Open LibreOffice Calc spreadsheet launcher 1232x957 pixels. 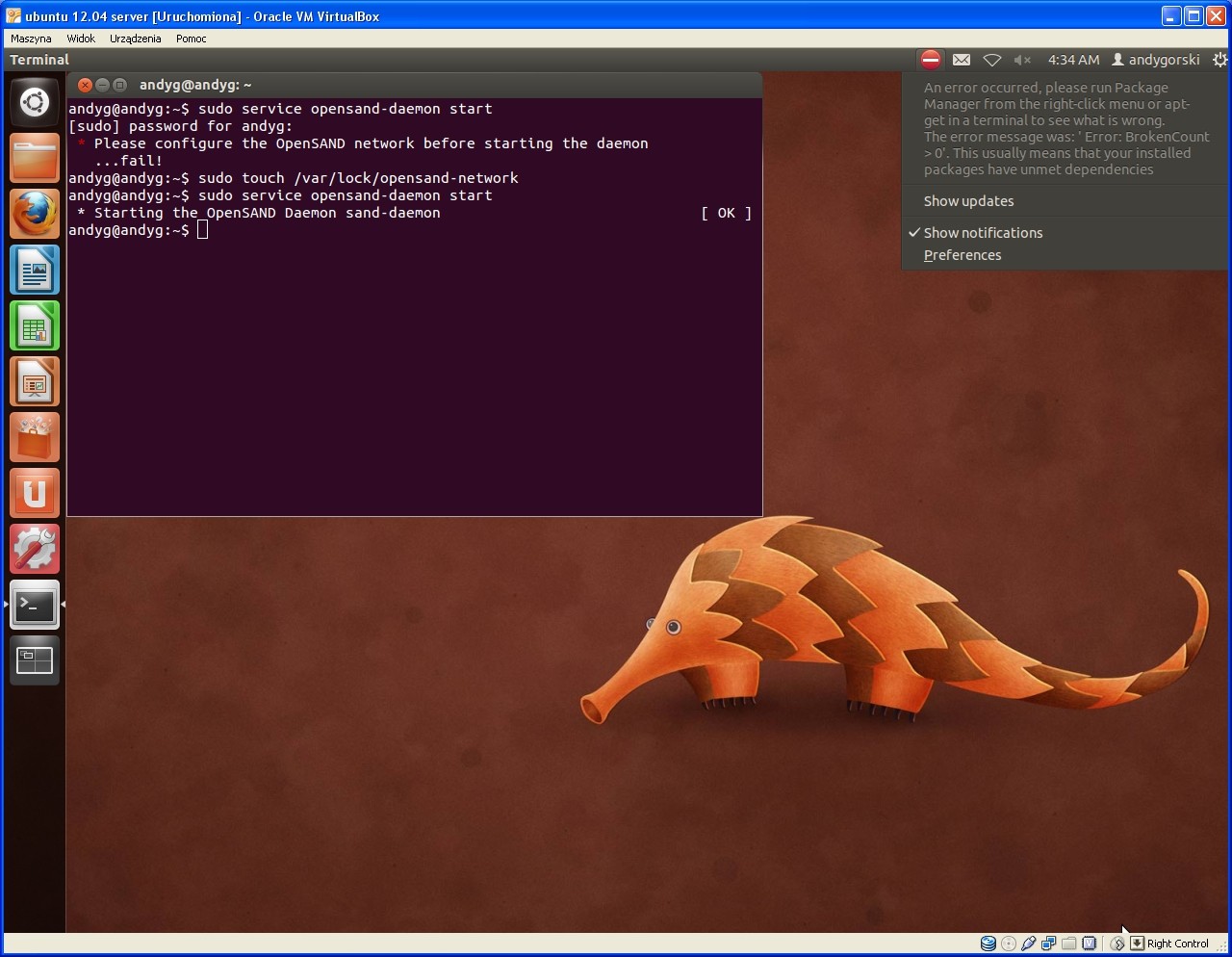pyautogui.click(x=35, y=325)
